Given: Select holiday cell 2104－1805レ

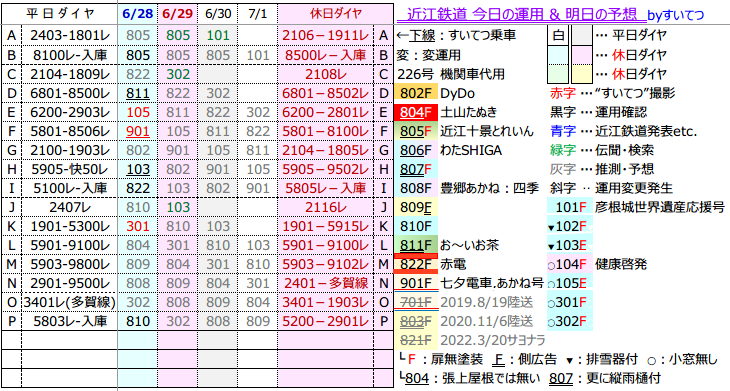Looking at the screenshot, I should click(x=325, y=150).
